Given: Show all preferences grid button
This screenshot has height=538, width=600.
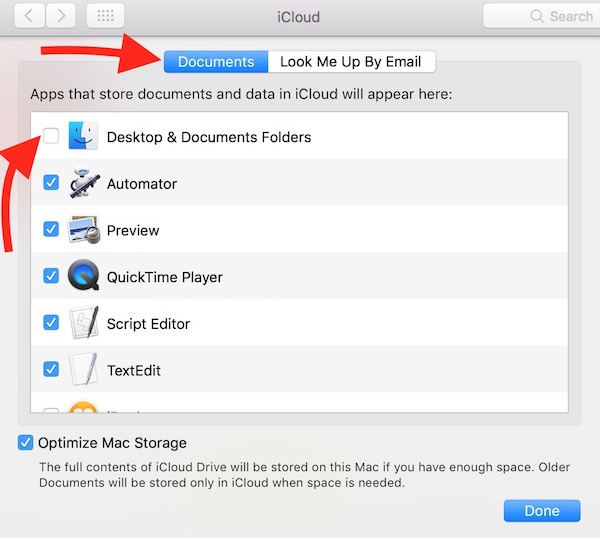Looking at the screenshot, I should point(106,16).
